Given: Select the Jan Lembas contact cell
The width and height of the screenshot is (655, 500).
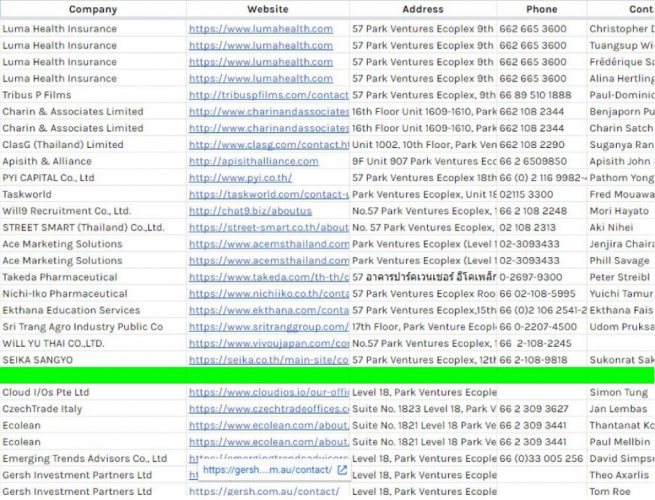Looking at the screenshot, I should pos(621,409).
